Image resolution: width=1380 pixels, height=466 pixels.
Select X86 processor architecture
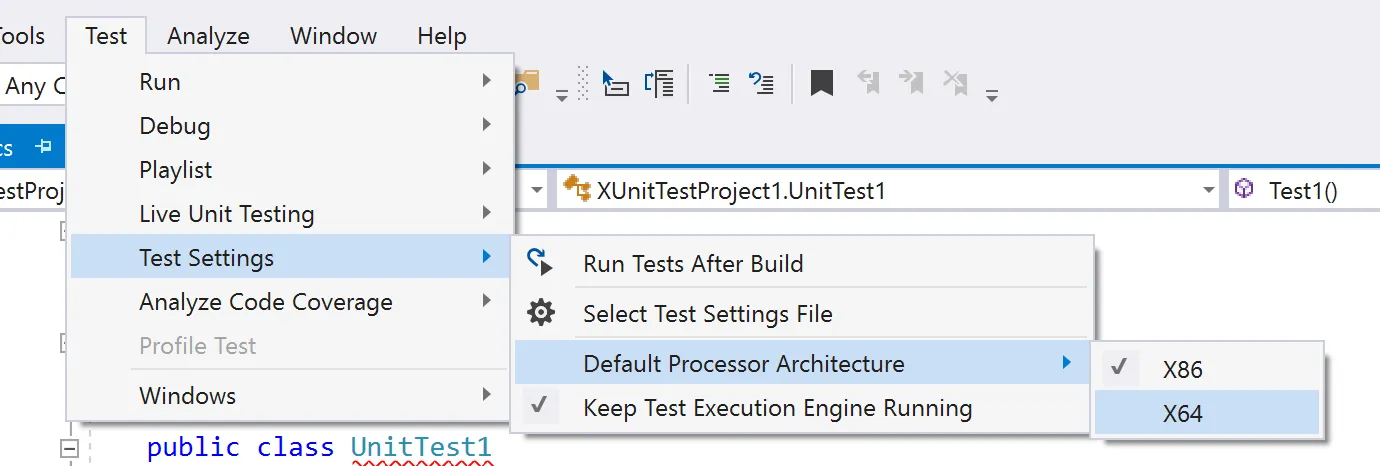1182,369
